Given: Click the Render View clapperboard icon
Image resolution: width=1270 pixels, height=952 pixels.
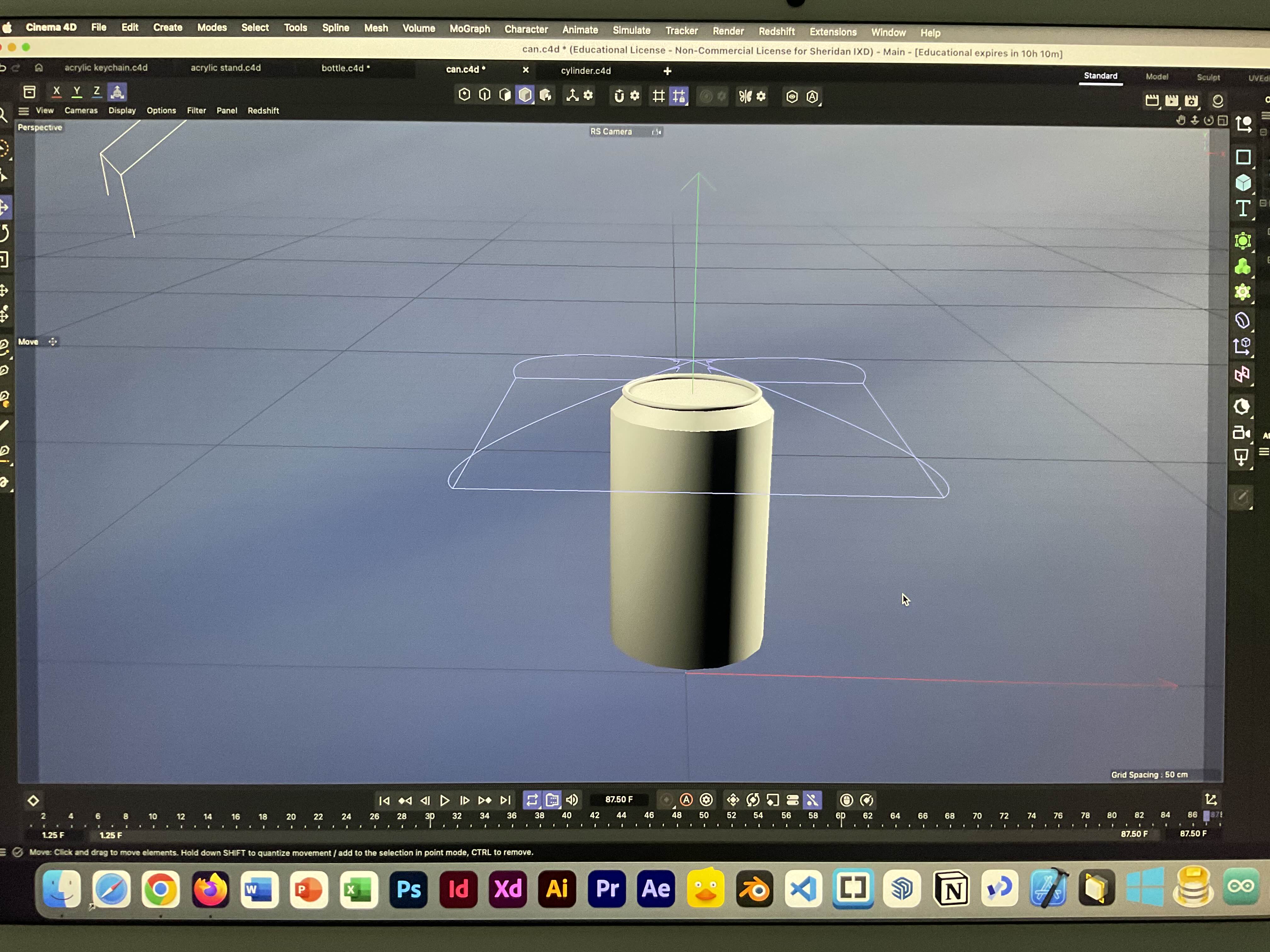Looking at the screenshot, I should 1152,101.
